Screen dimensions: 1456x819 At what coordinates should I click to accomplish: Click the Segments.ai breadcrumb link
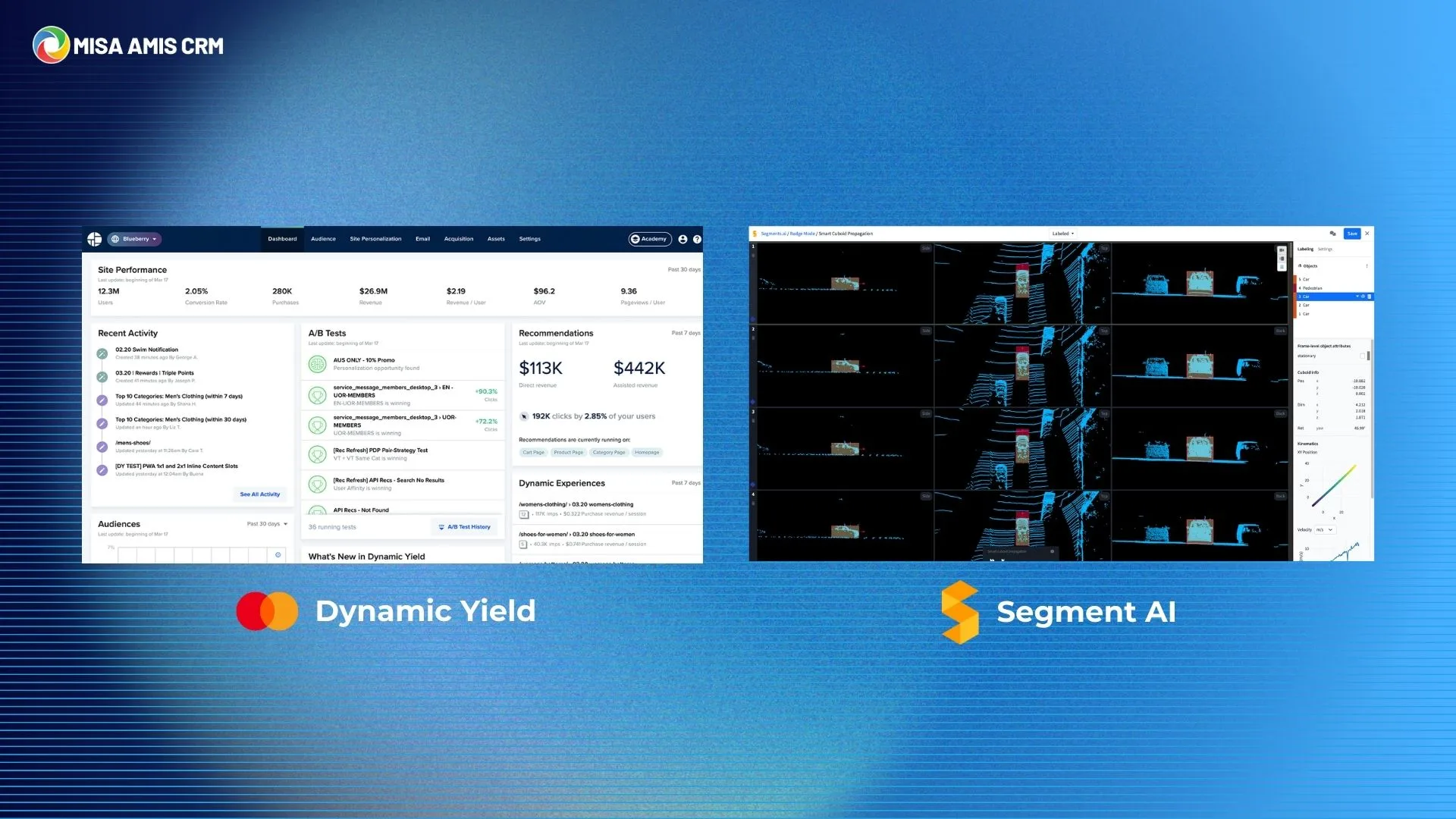coord(773,234)
